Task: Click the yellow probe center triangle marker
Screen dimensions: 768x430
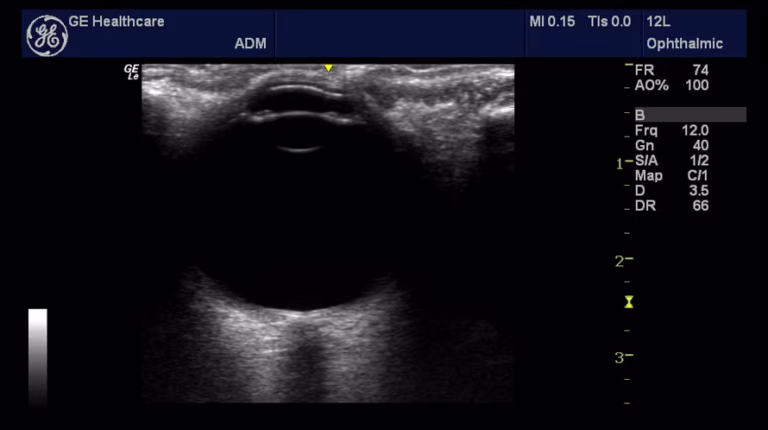Action: 328,68
